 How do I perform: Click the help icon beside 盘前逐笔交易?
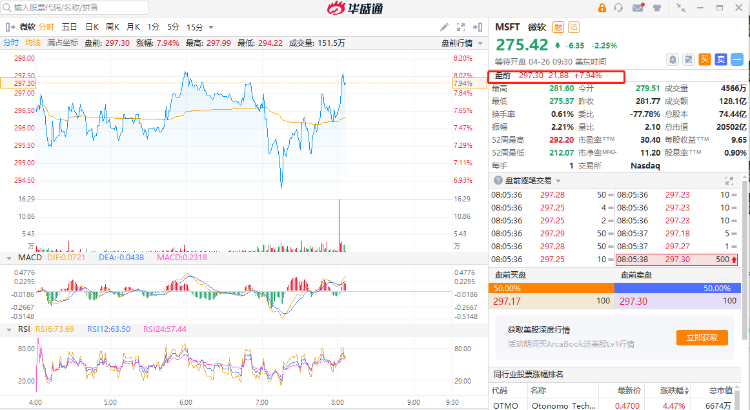point(498,180)
